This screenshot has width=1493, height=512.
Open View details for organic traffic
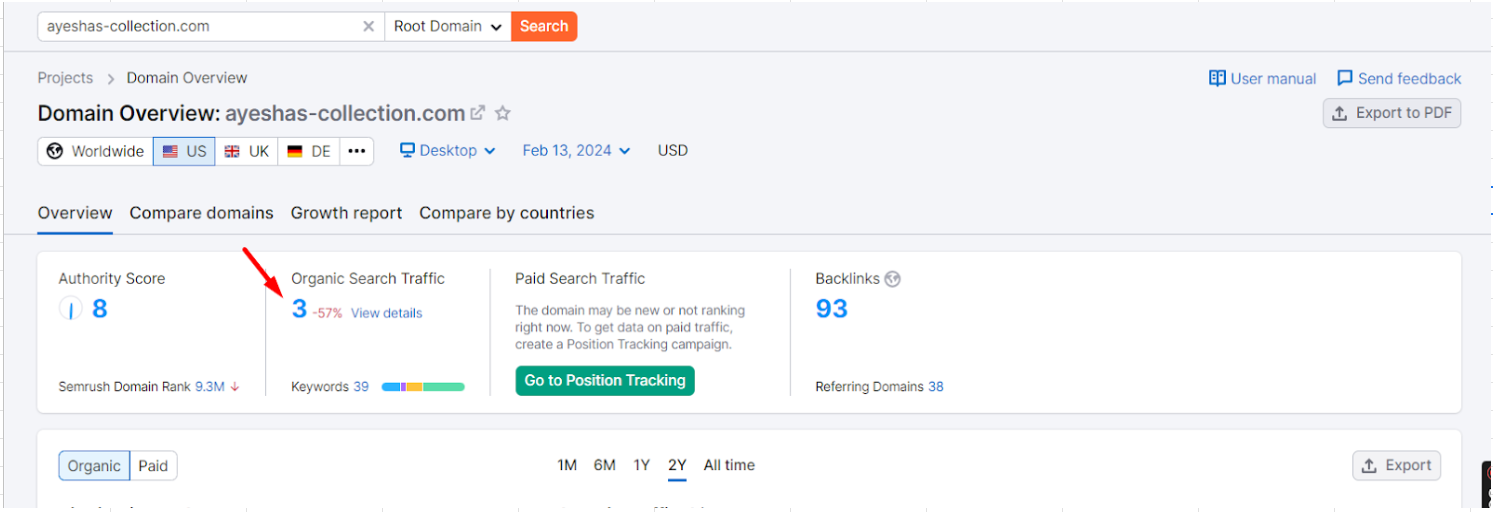(386, 313)
